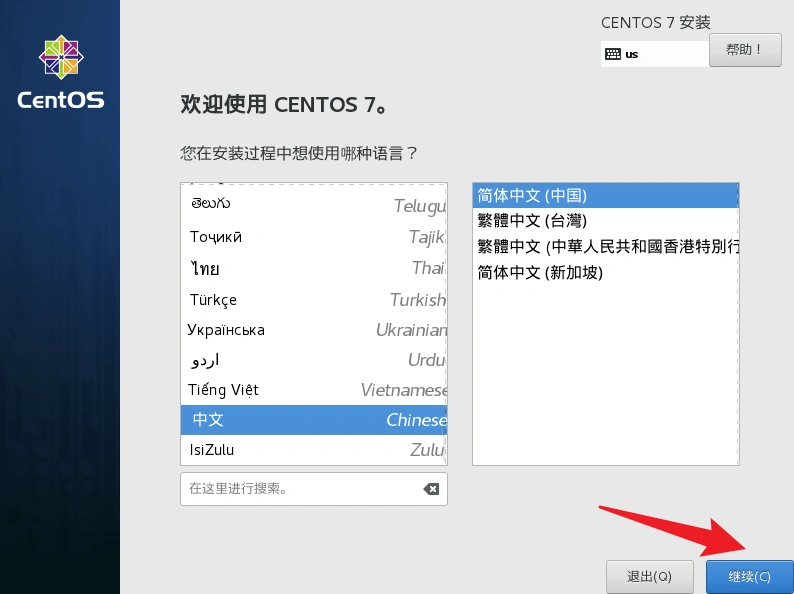Select Urdu language row
794x594 pixels.
click(313, 359)
